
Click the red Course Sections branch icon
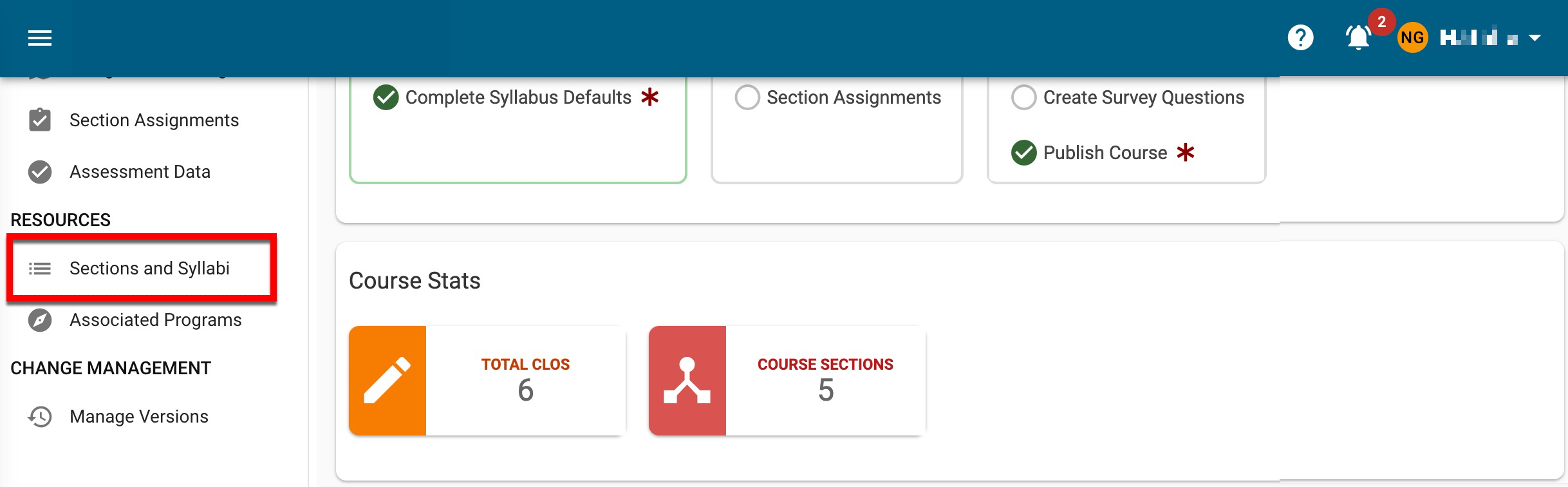click(x=687, y=381)
